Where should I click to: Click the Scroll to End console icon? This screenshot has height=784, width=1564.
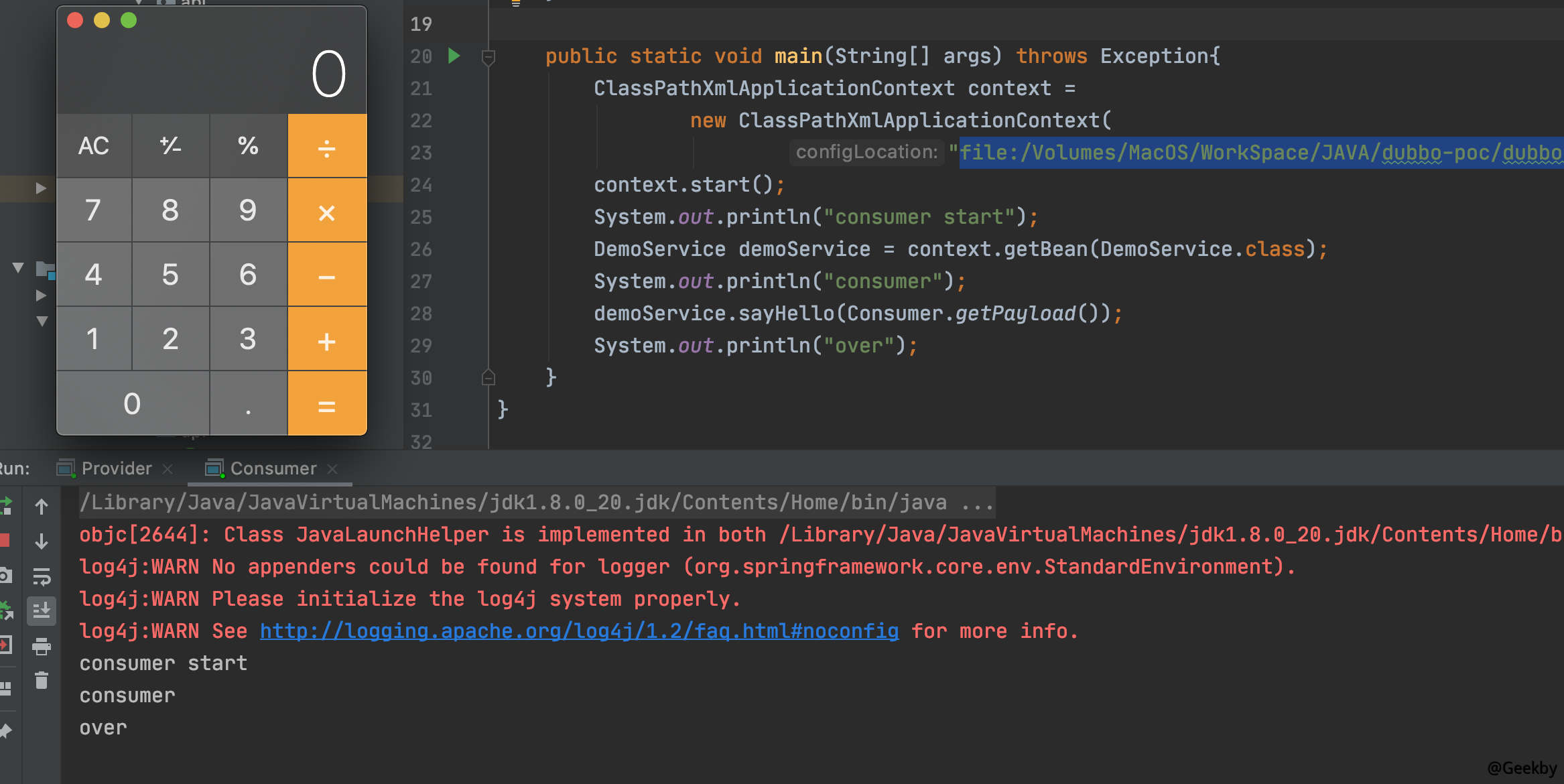tap(42, 610)
